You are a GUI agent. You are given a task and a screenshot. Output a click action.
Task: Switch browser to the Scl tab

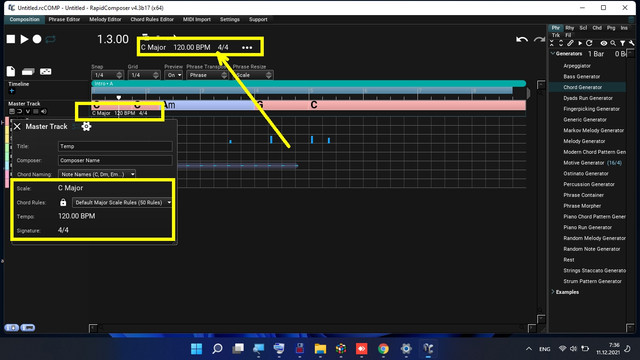pyautogui.click(x=583, y=28)
